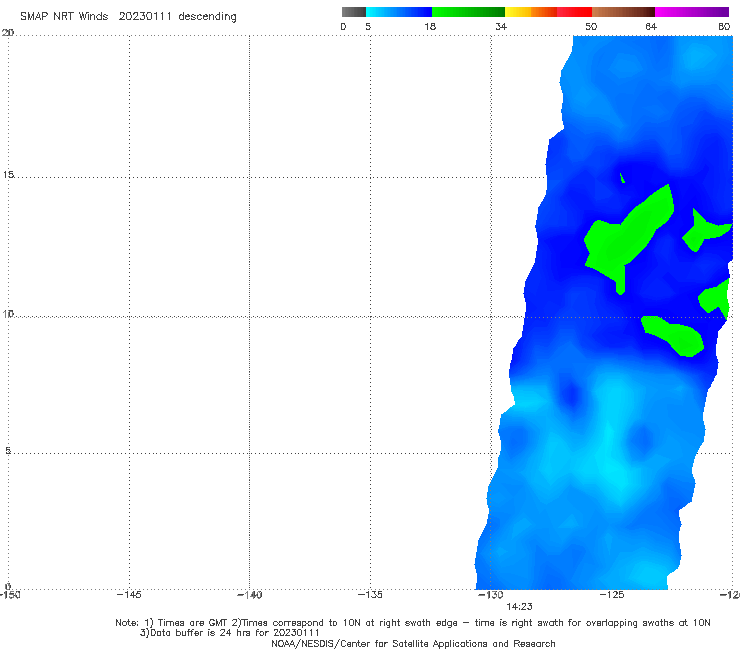Image resolution: width=740 pixels, height=650 pixels.
Task: Click the latitude axis label '5'
Action: [x=8, y=451]
